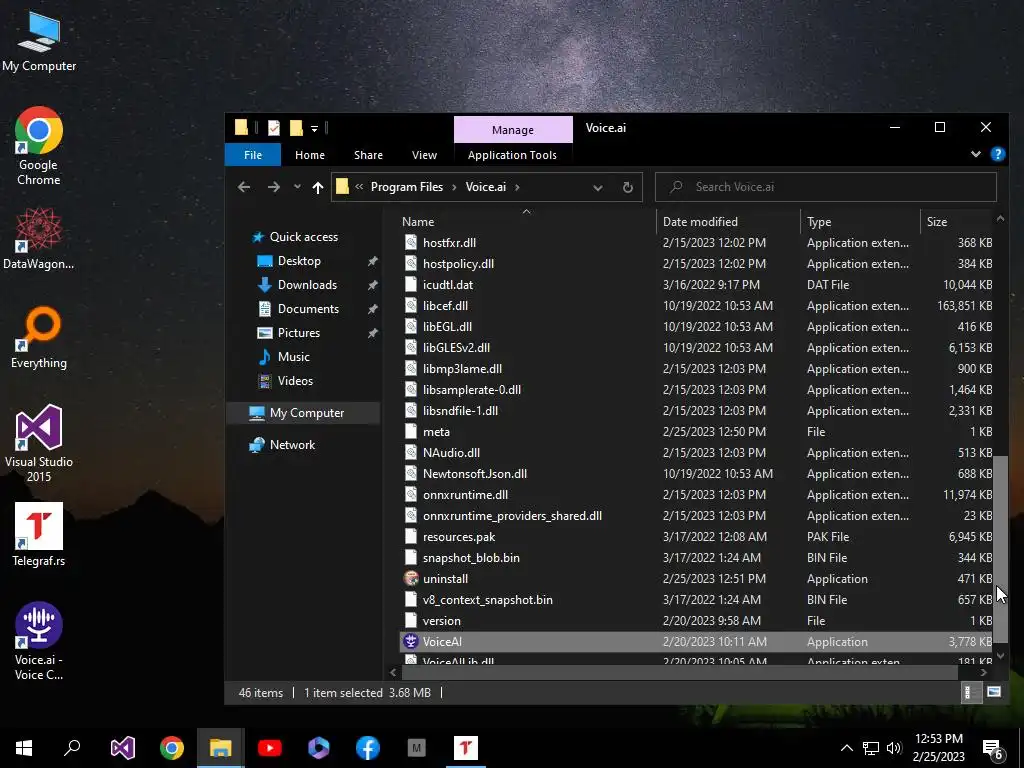Select the Voice.ai Voice Changer desktop shortcut
The image size is (1024, 768).
39,641
